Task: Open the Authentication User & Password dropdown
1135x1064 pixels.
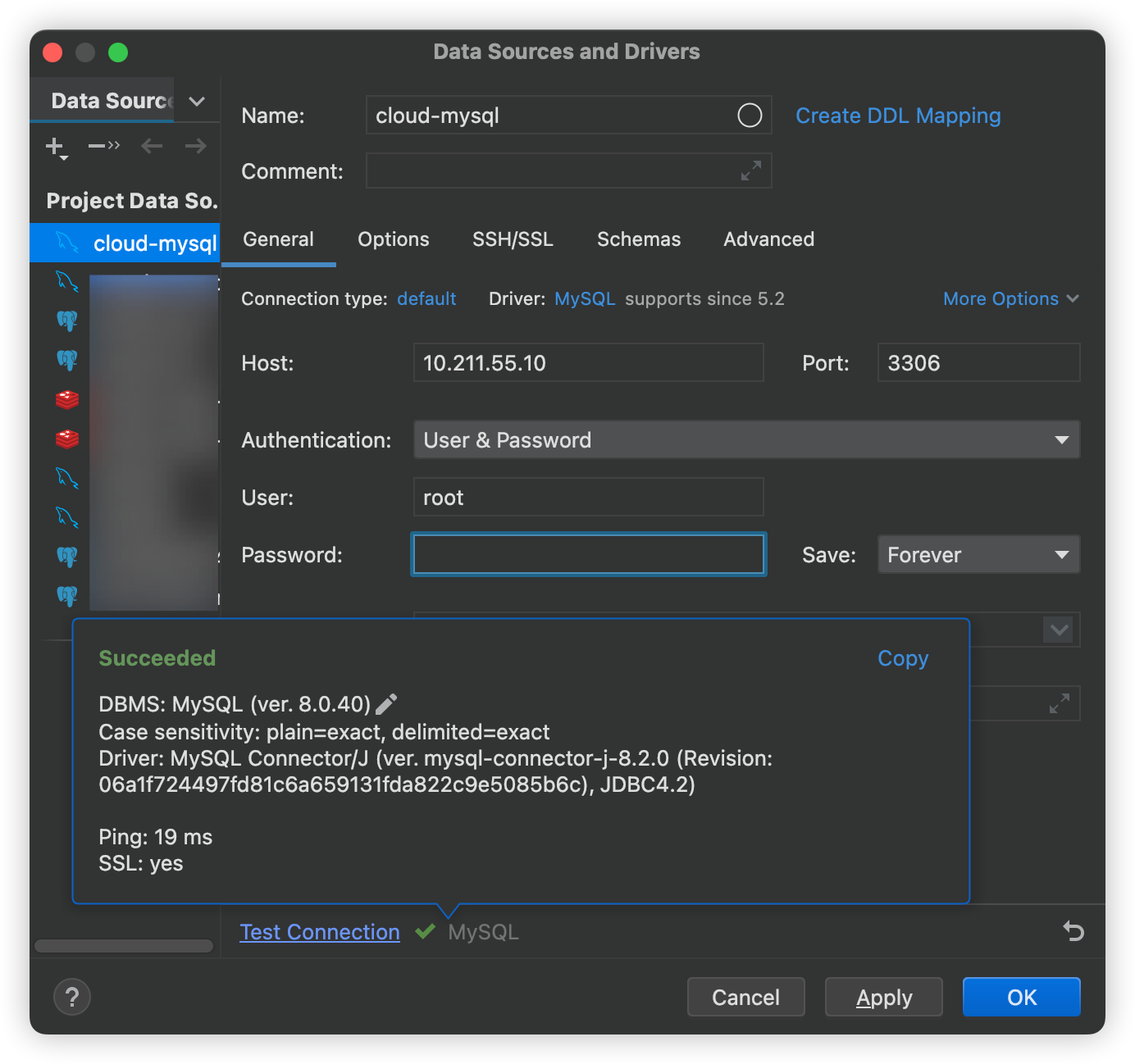Action: (x=747, y=440)
